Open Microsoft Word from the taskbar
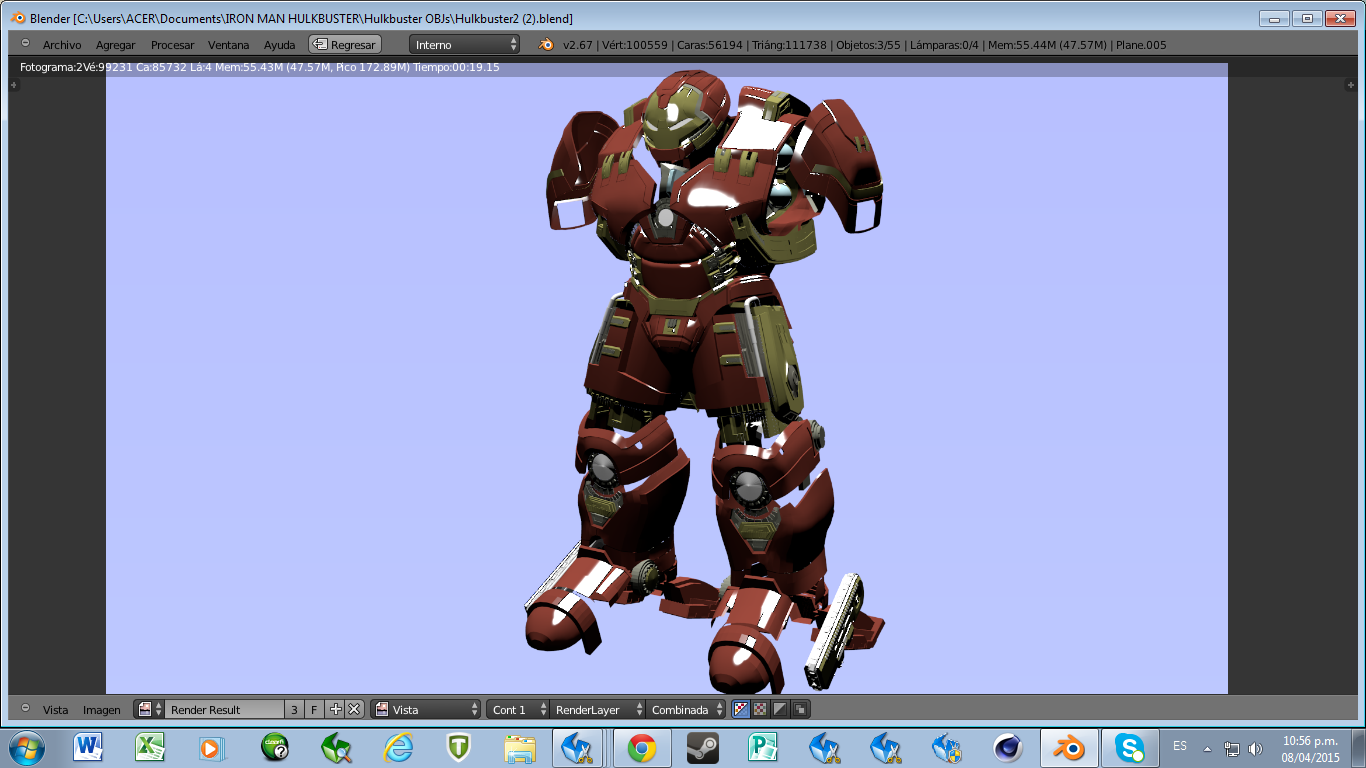Screen dimensions: 1366x768 coord(88,747)
